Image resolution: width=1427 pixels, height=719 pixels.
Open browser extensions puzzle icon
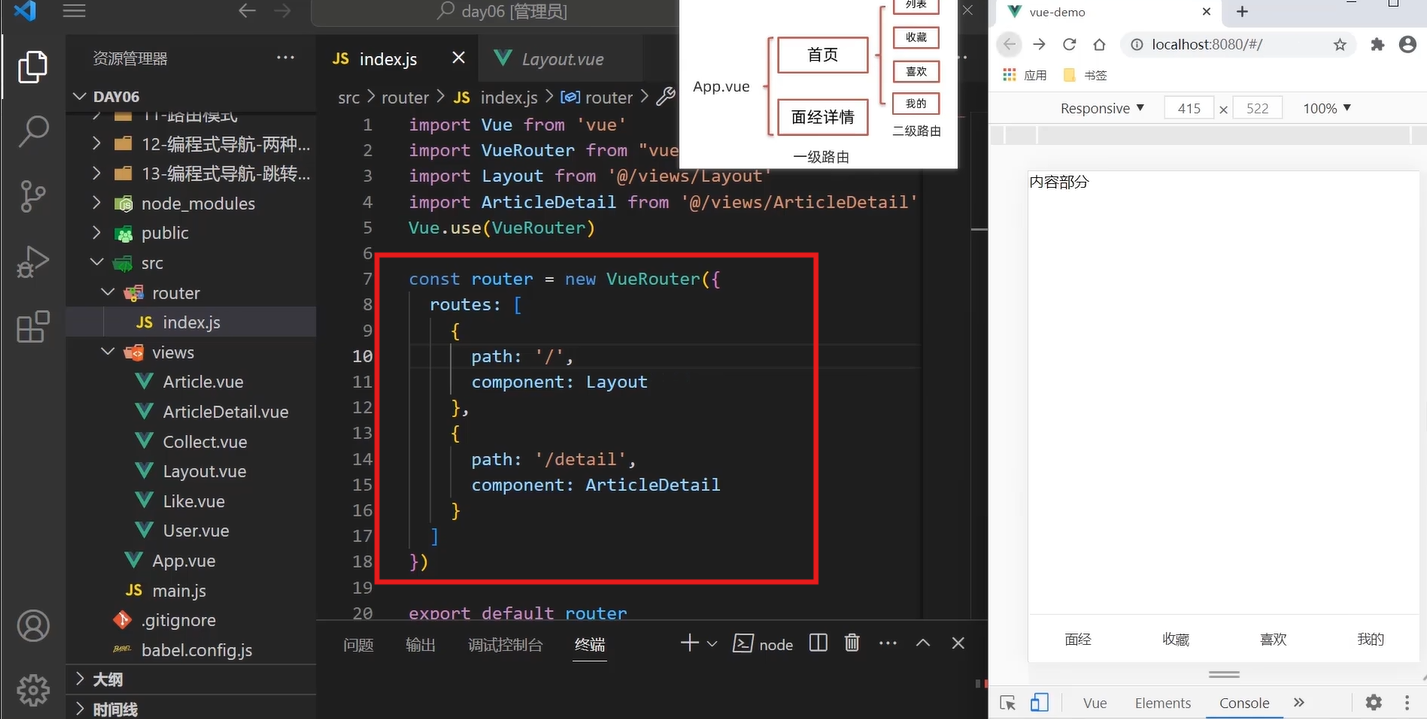point(1377,44)
